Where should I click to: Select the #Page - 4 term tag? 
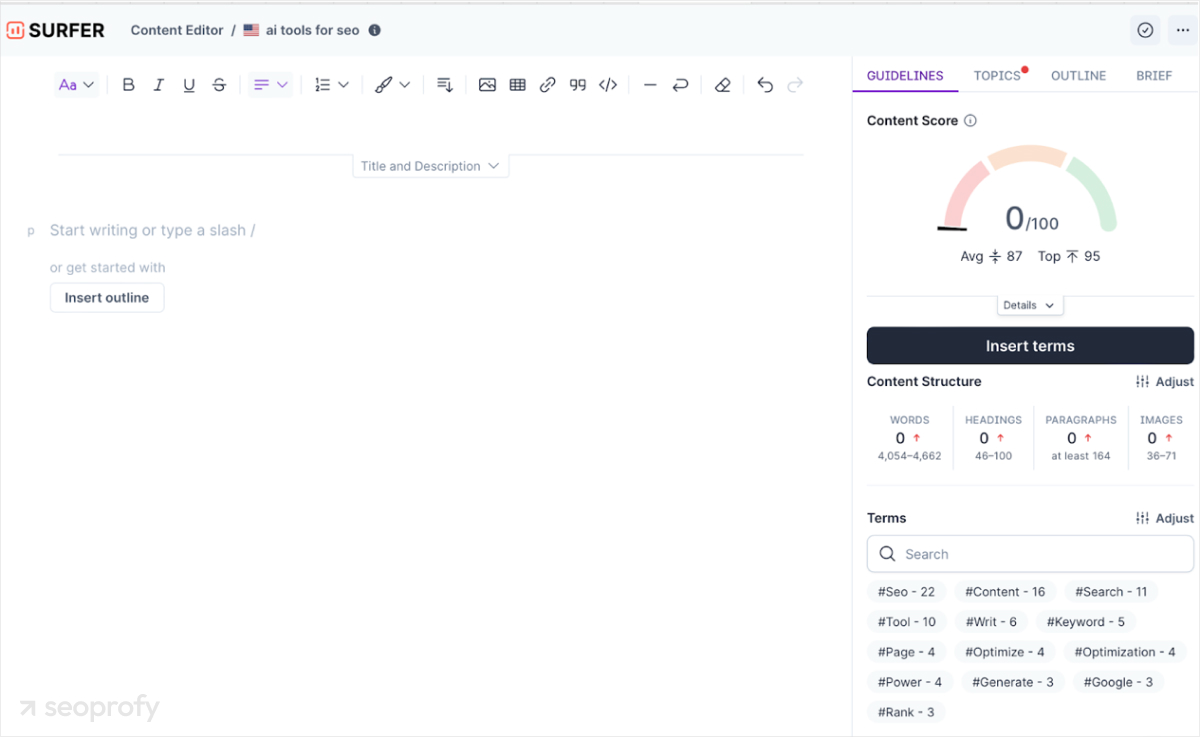[906, 652]
